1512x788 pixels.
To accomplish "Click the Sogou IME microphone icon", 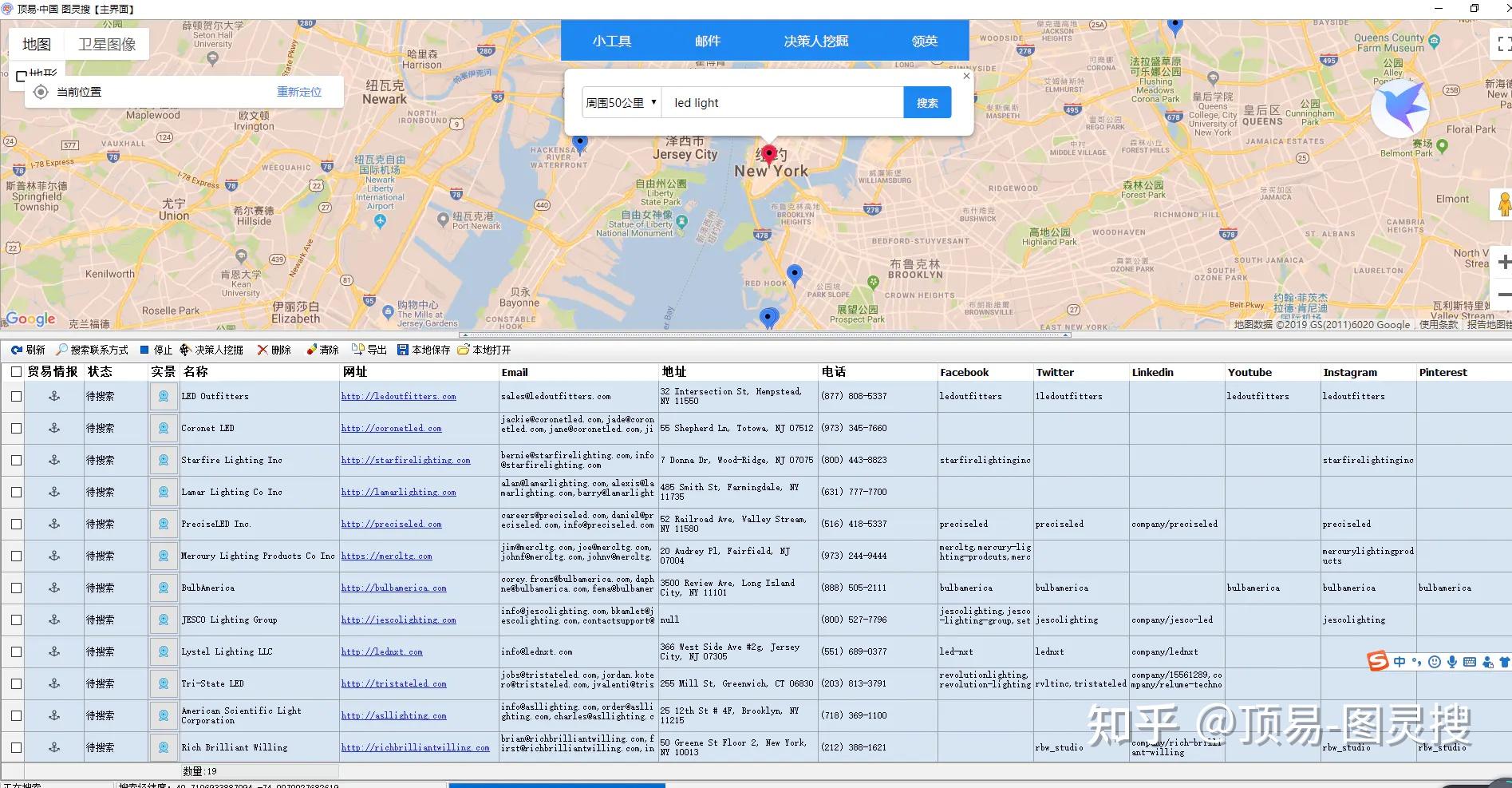I will tap(1452, 662).
